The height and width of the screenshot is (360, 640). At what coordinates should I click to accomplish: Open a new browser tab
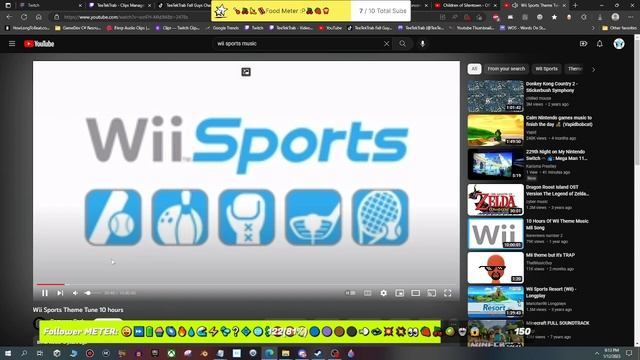pyautogui.click(x=575, y=5)
